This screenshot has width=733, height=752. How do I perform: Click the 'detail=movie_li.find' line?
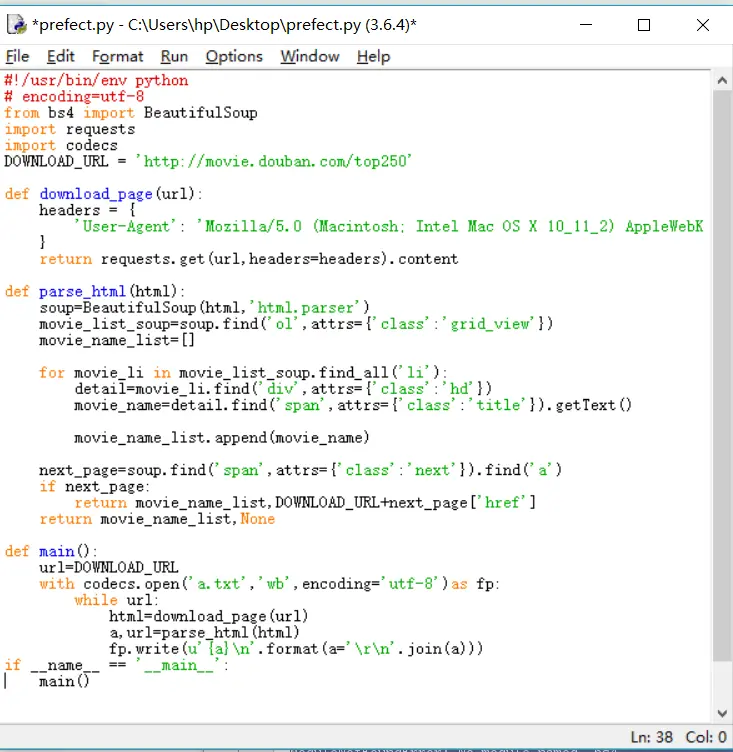coord(283,389)
